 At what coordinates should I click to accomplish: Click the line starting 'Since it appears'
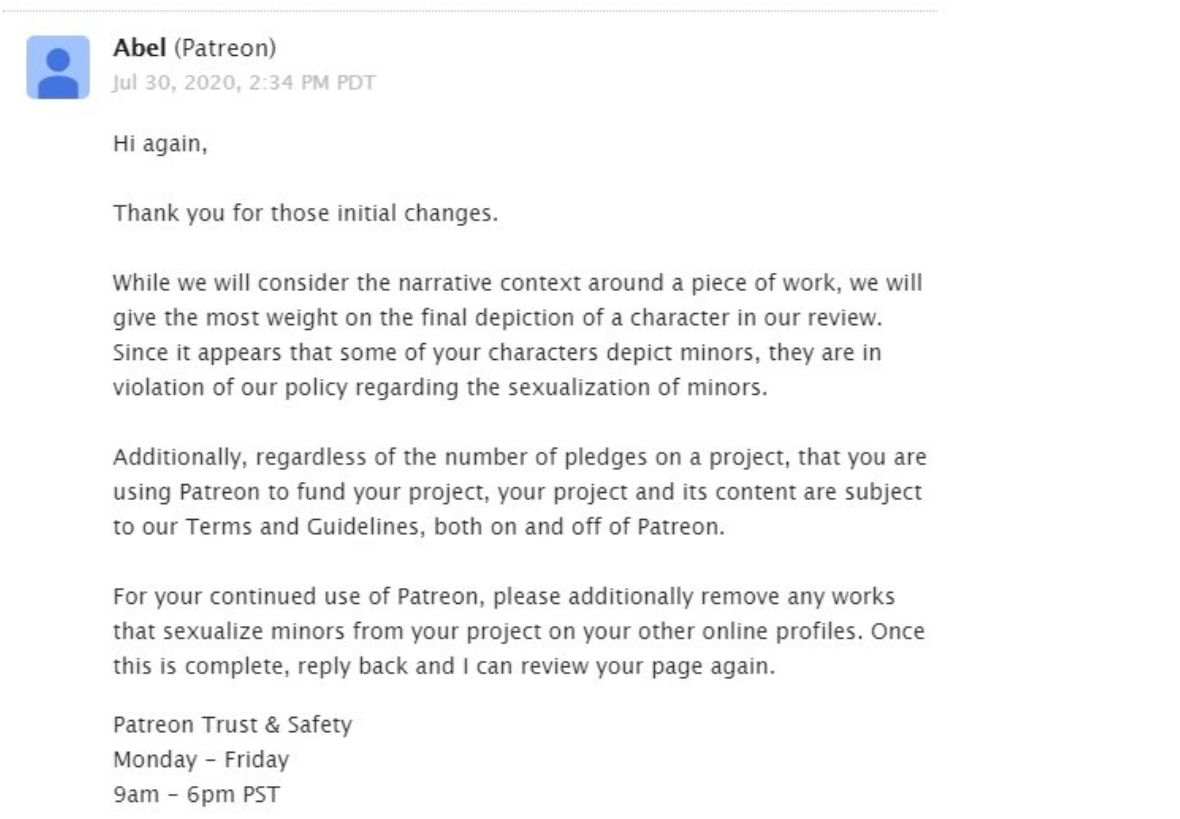(497, 352)
